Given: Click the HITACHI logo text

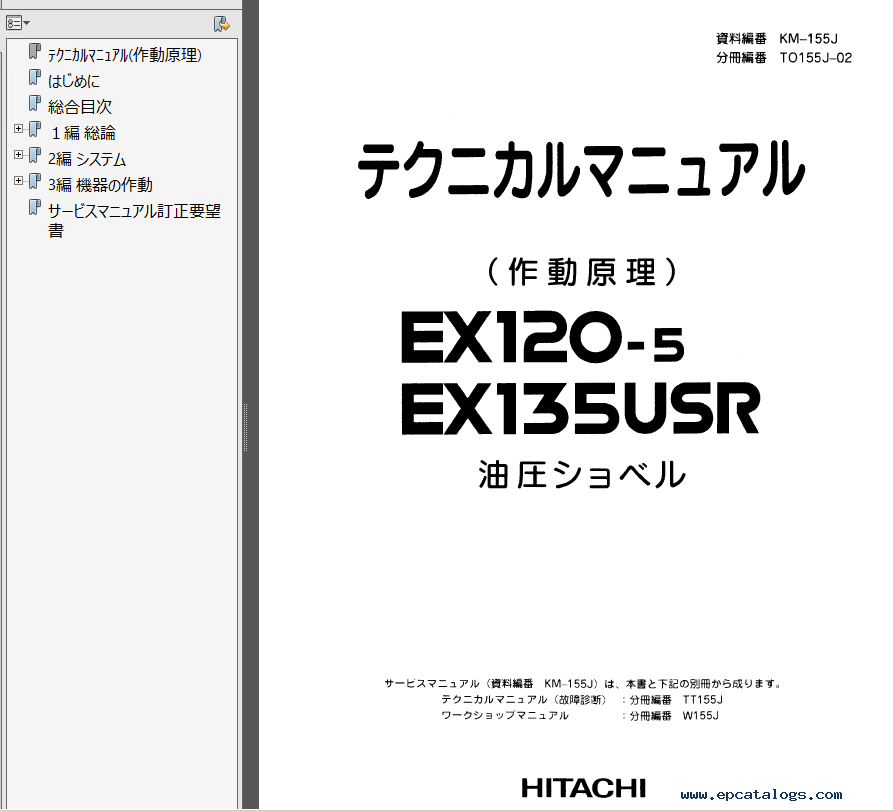Looking at the screenshot, I should click(x=584, y=788).
